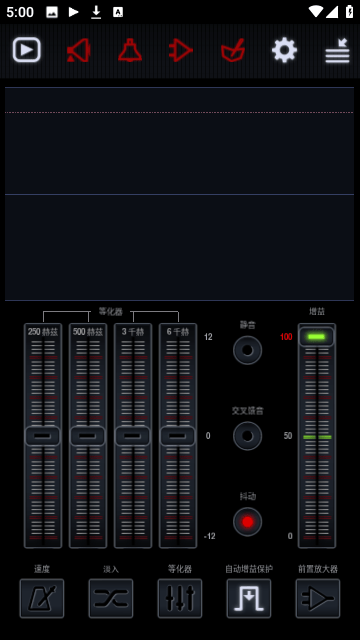This screenshot has width=360, height=640.
Task: Open the 等化器 equalizer sliders button
Action: coord(180,598)
